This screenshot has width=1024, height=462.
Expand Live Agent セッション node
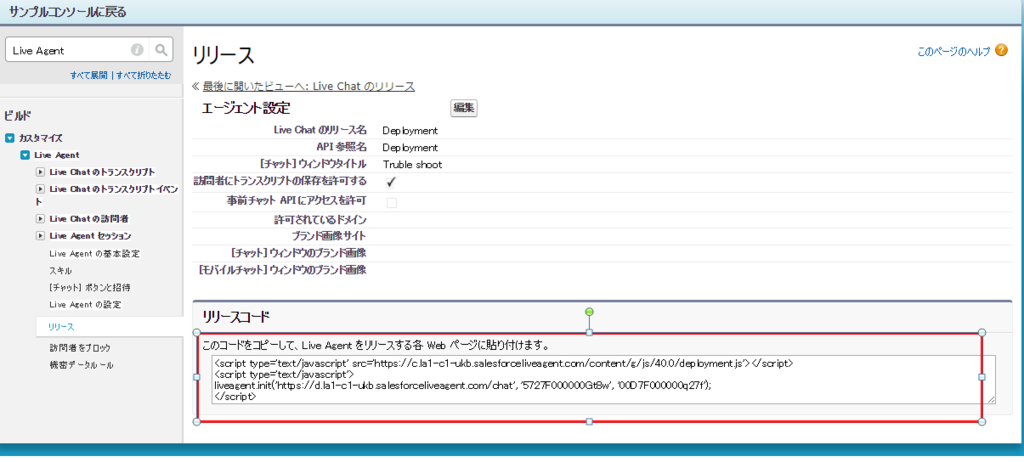click(x=40, y=235)
